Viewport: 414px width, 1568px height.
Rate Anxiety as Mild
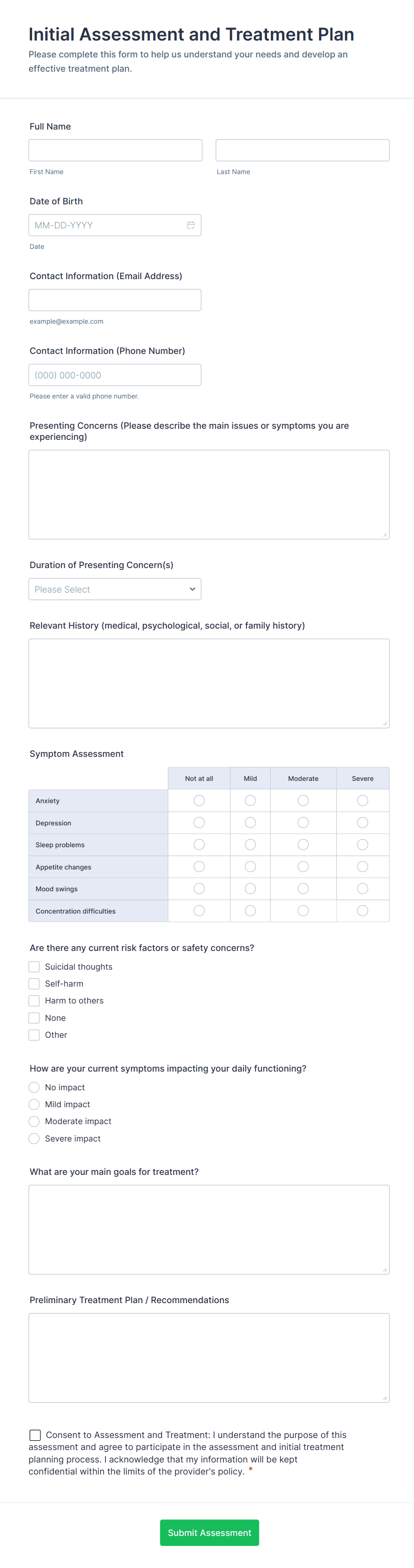(x=250, y=800)
